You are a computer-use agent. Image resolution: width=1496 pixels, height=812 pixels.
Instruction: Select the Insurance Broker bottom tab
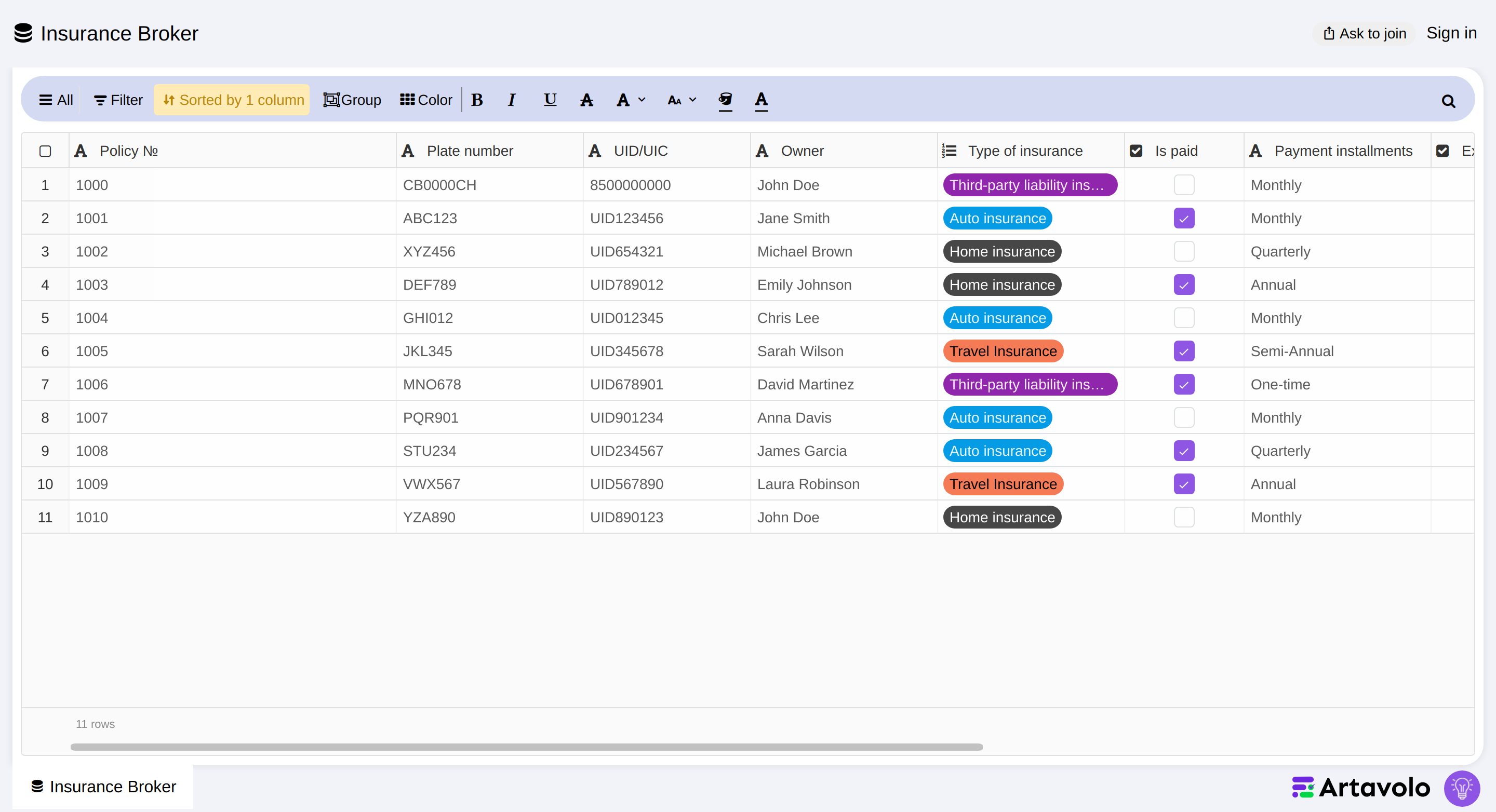click(103, 787)
